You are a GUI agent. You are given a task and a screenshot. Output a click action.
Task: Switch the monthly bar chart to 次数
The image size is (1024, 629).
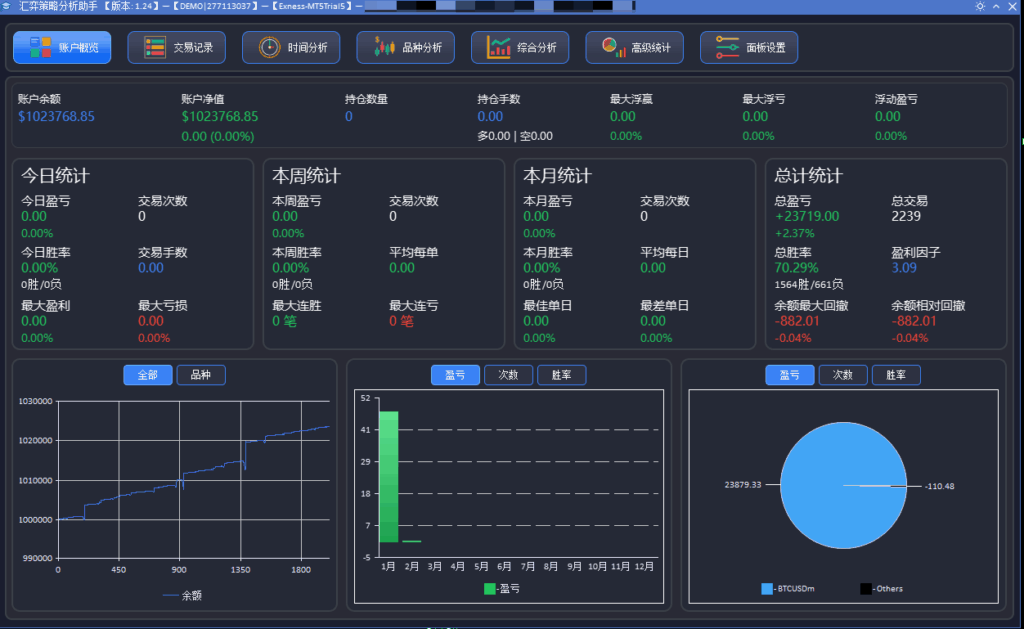point(508,375)
